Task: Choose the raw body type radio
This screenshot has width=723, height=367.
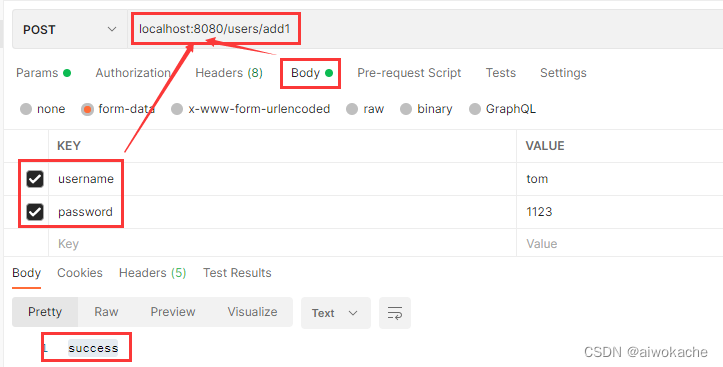Action: (352, 109)
